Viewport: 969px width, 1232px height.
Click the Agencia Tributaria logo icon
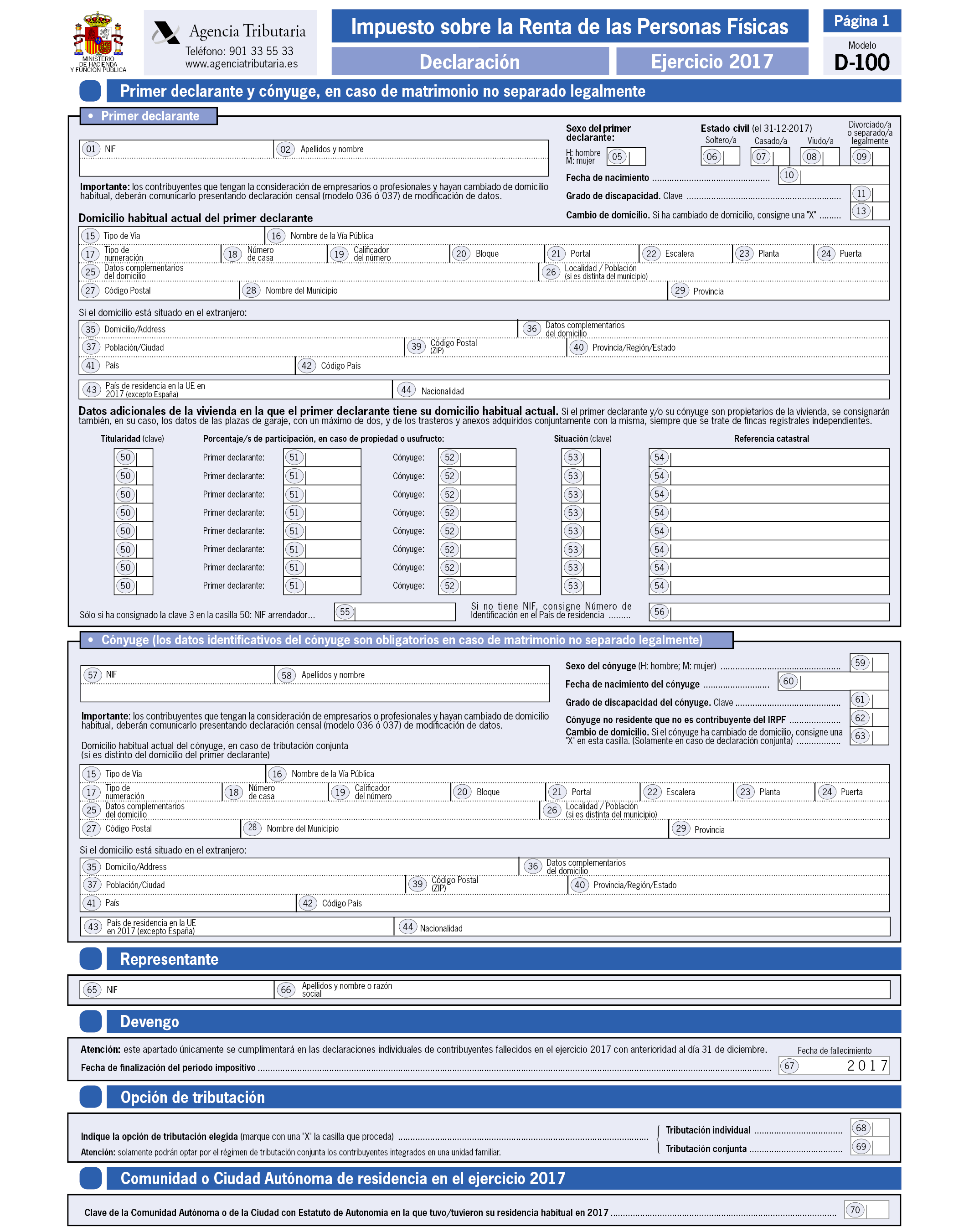(x=165, y=33)
